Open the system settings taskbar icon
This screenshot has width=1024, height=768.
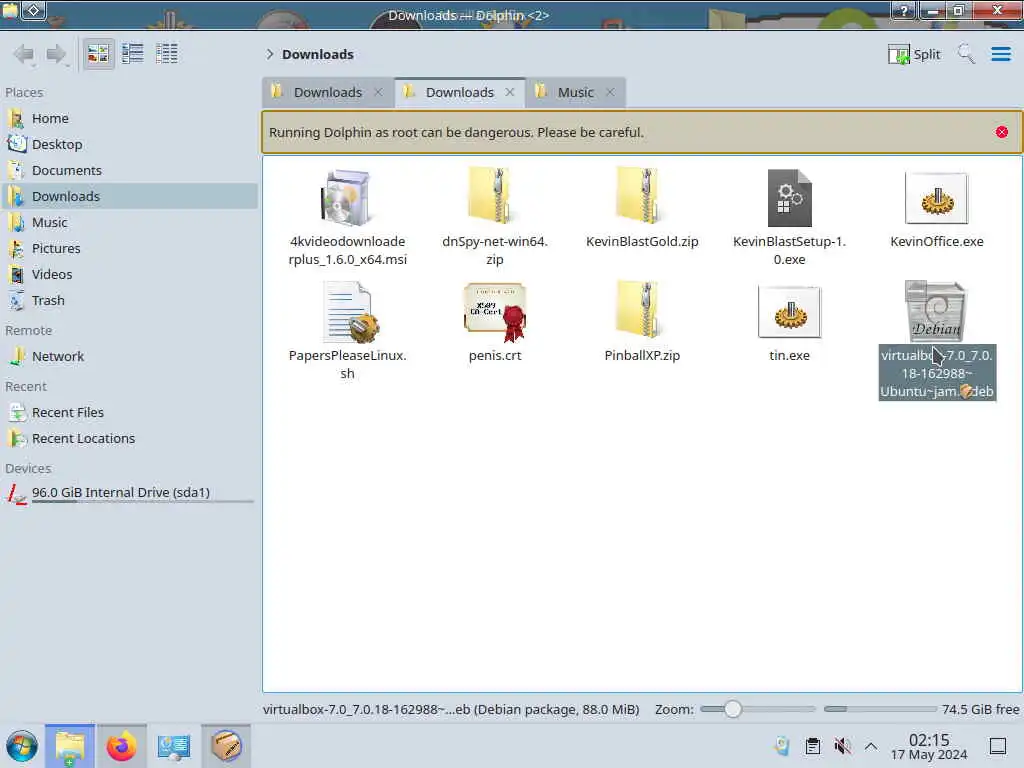pos(174,746)
